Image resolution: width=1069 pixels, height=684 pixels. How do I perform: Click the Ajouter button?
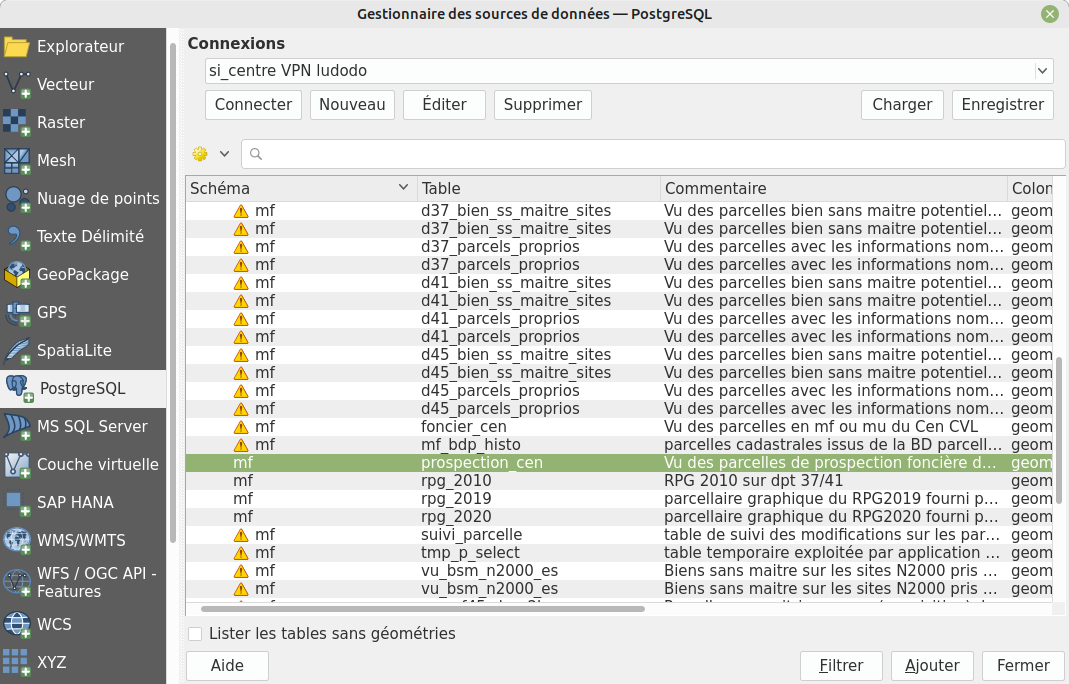point(931,666)
